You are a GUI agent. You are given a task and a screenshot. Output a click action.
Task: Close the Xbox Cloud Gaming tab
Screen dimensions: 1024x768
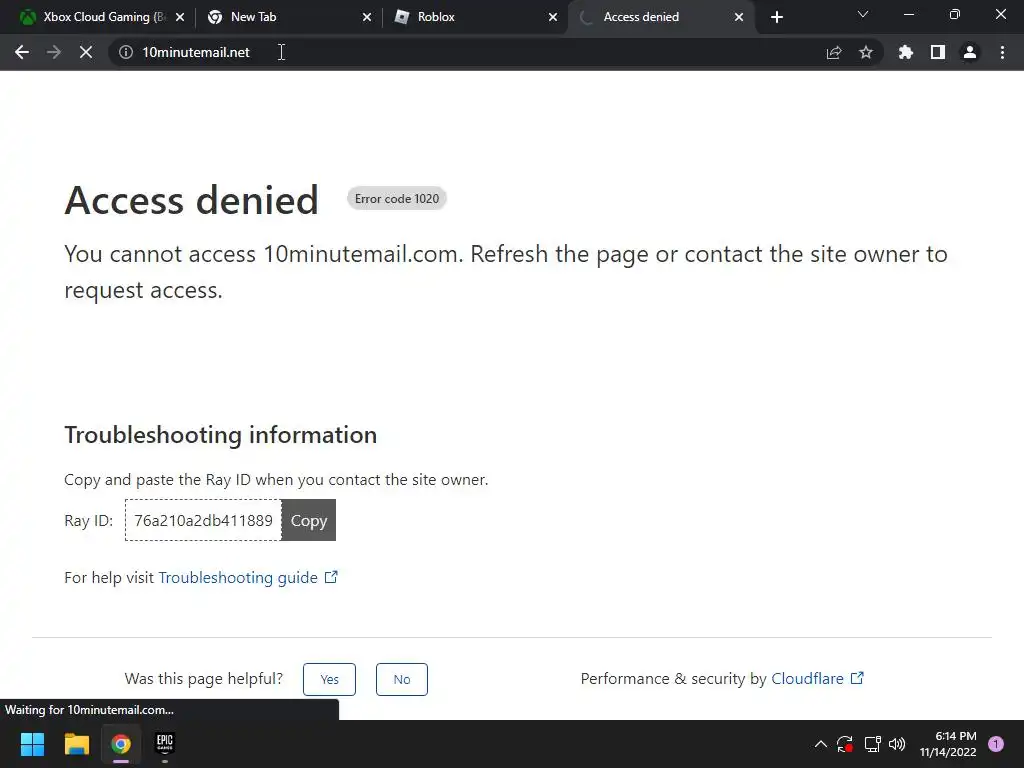click(x=180, y=17)
